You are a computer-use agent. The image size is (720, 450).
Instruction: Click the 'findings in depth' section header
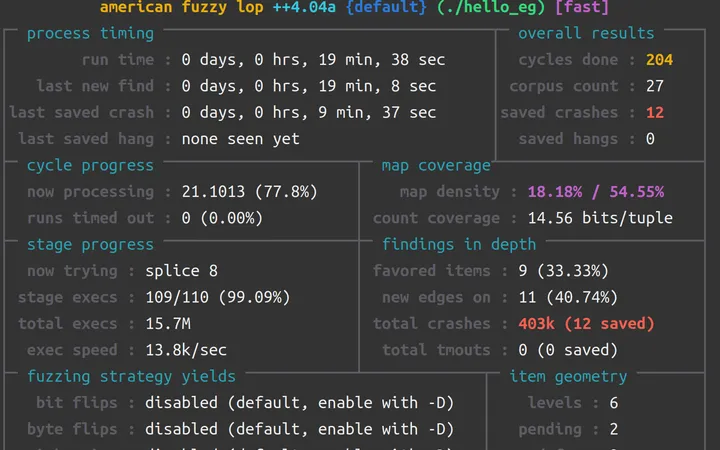click(x=459, y=244)
